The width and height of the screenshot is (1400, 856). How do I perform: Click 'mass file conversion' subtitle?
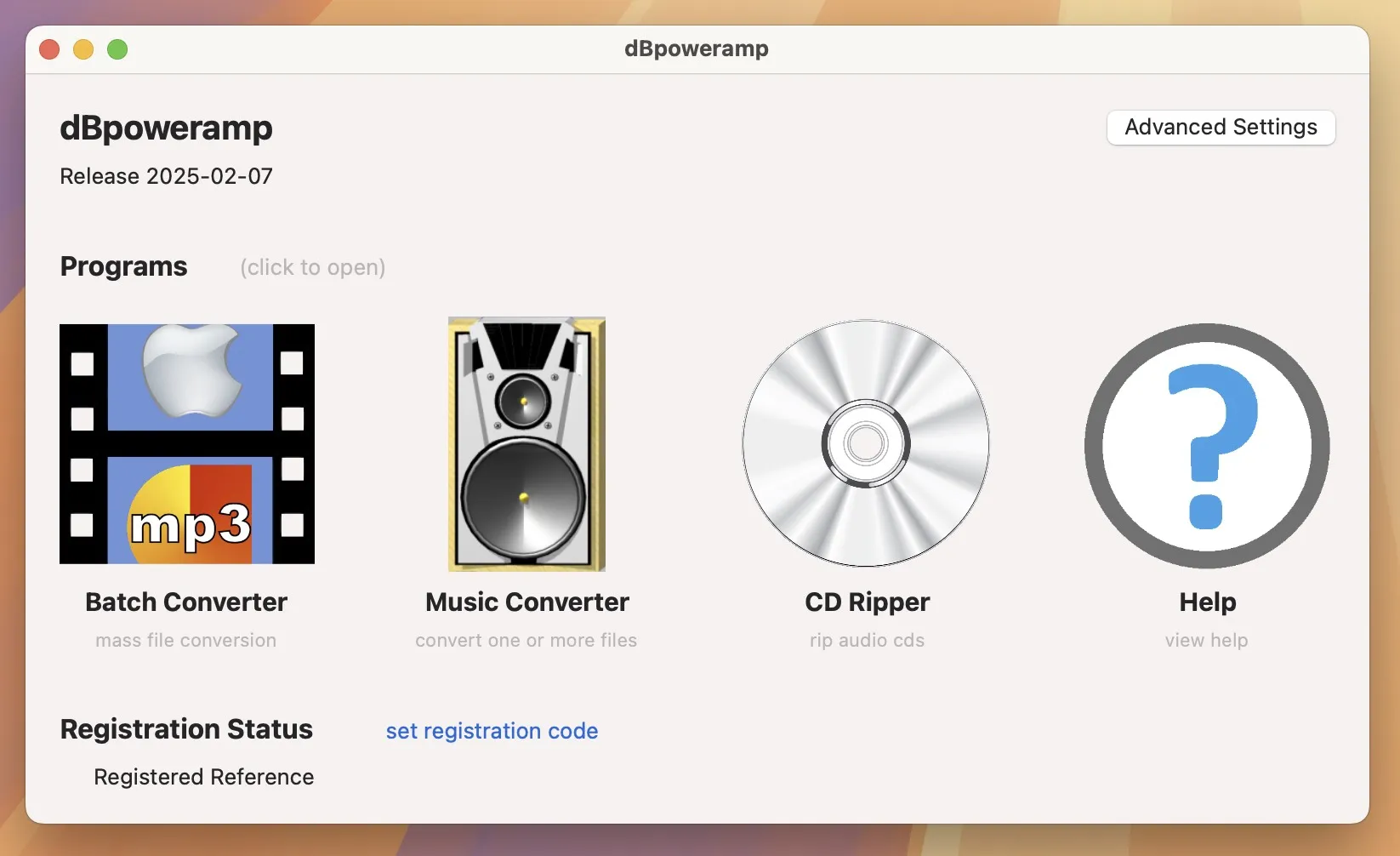186,640
